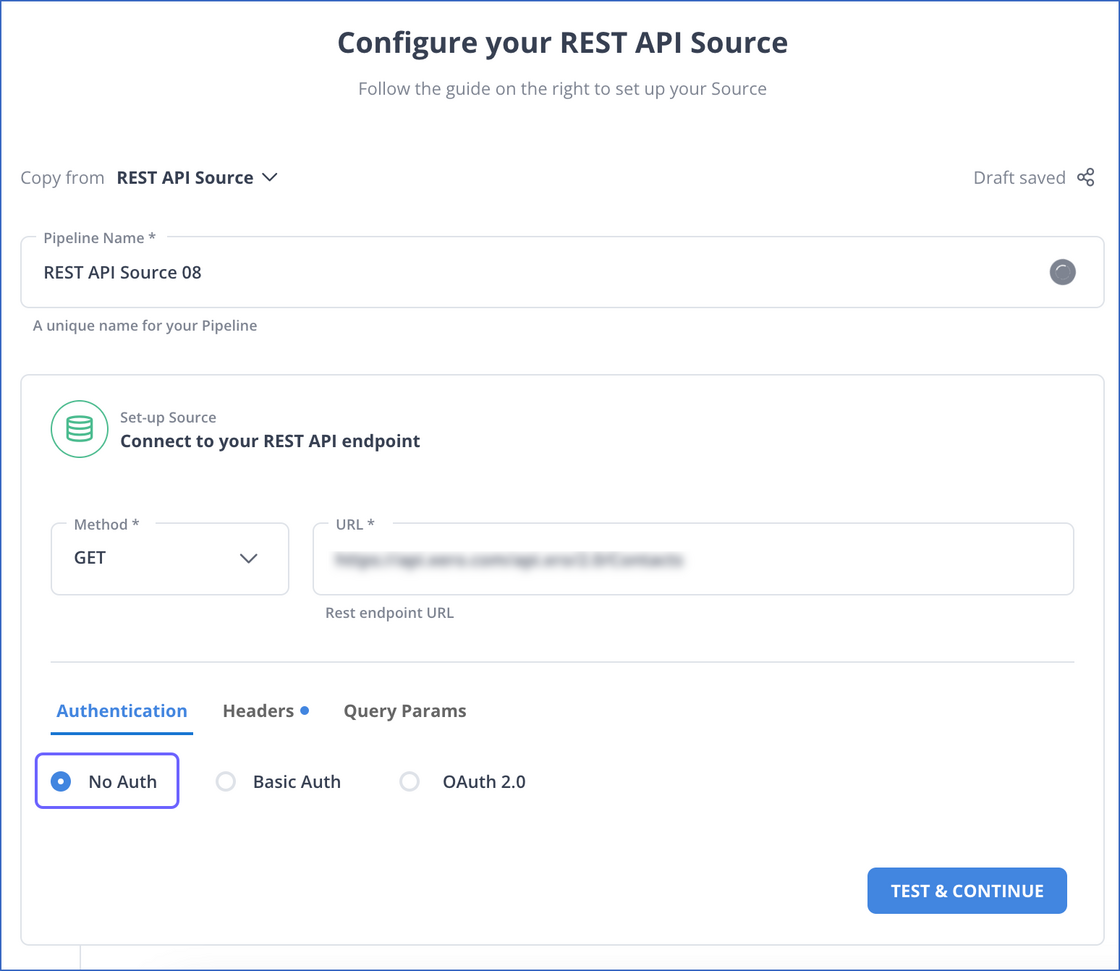The height and width of the screenshot is (971, 1120).
Task: Expand the Copy from REST API Source dropdown
Action: click(197, 178)
